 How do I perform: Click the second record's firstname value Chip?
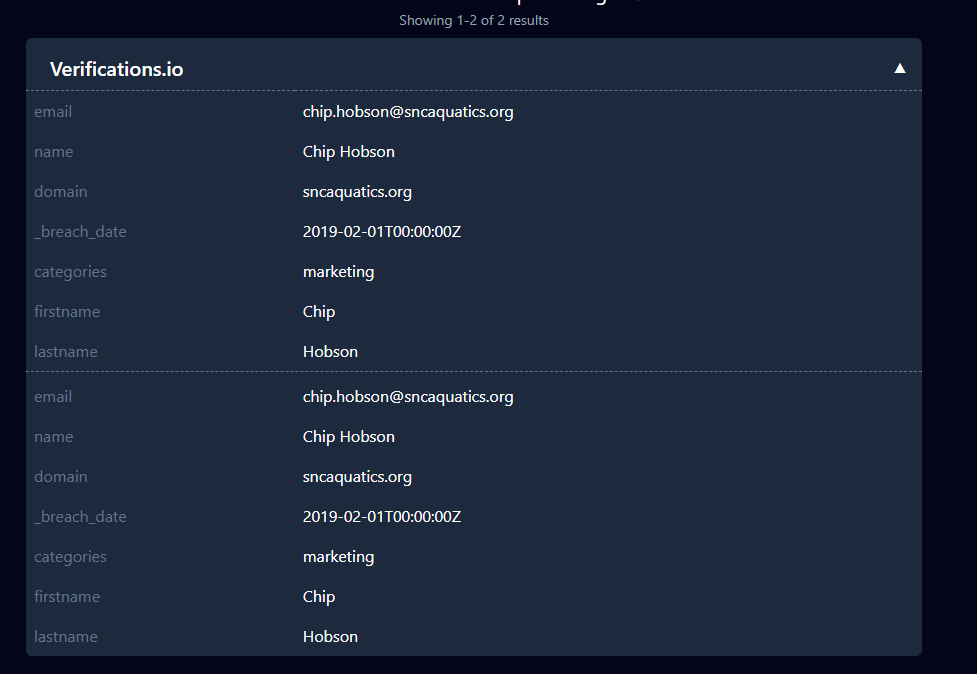click(319, 597)
